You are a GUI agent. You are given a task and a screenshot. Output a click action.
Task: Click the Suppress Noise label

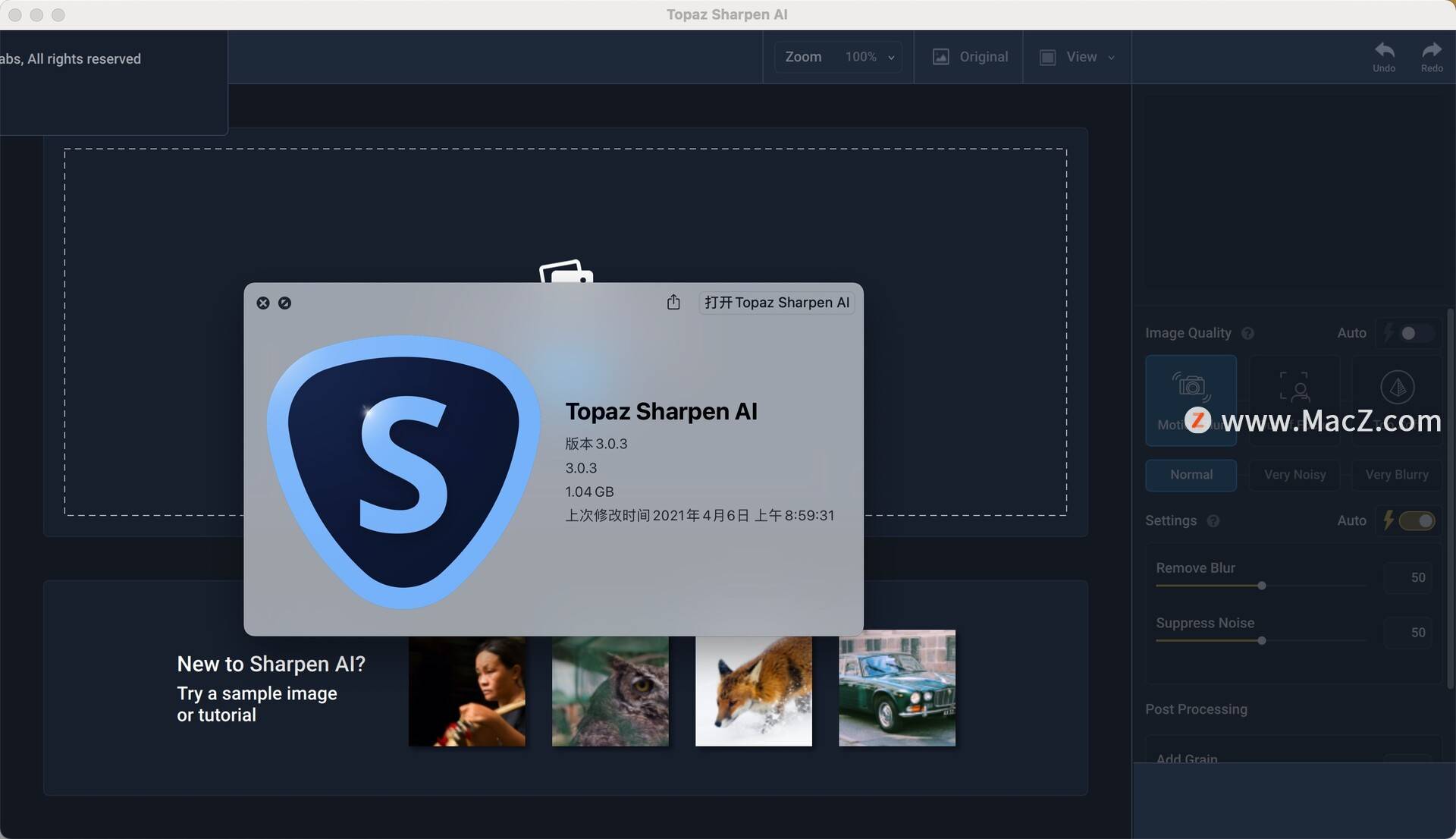(1205, 623)
